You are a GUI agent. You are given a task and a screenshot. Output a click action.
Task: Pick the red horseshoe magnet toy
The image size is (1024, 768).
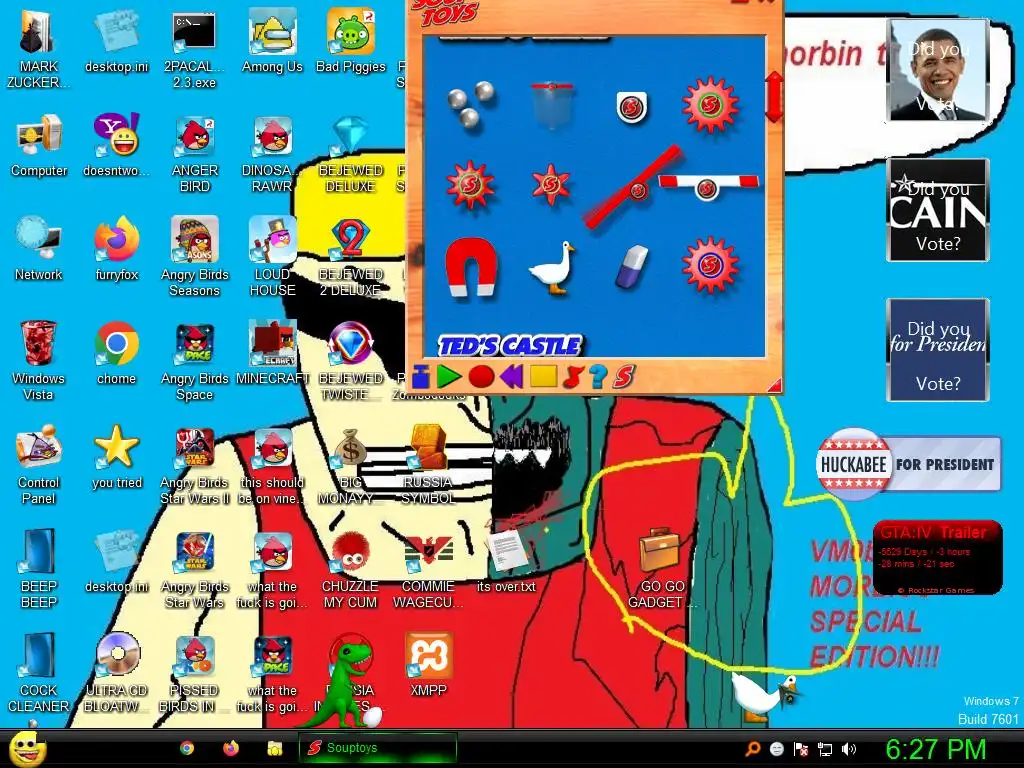471,267
